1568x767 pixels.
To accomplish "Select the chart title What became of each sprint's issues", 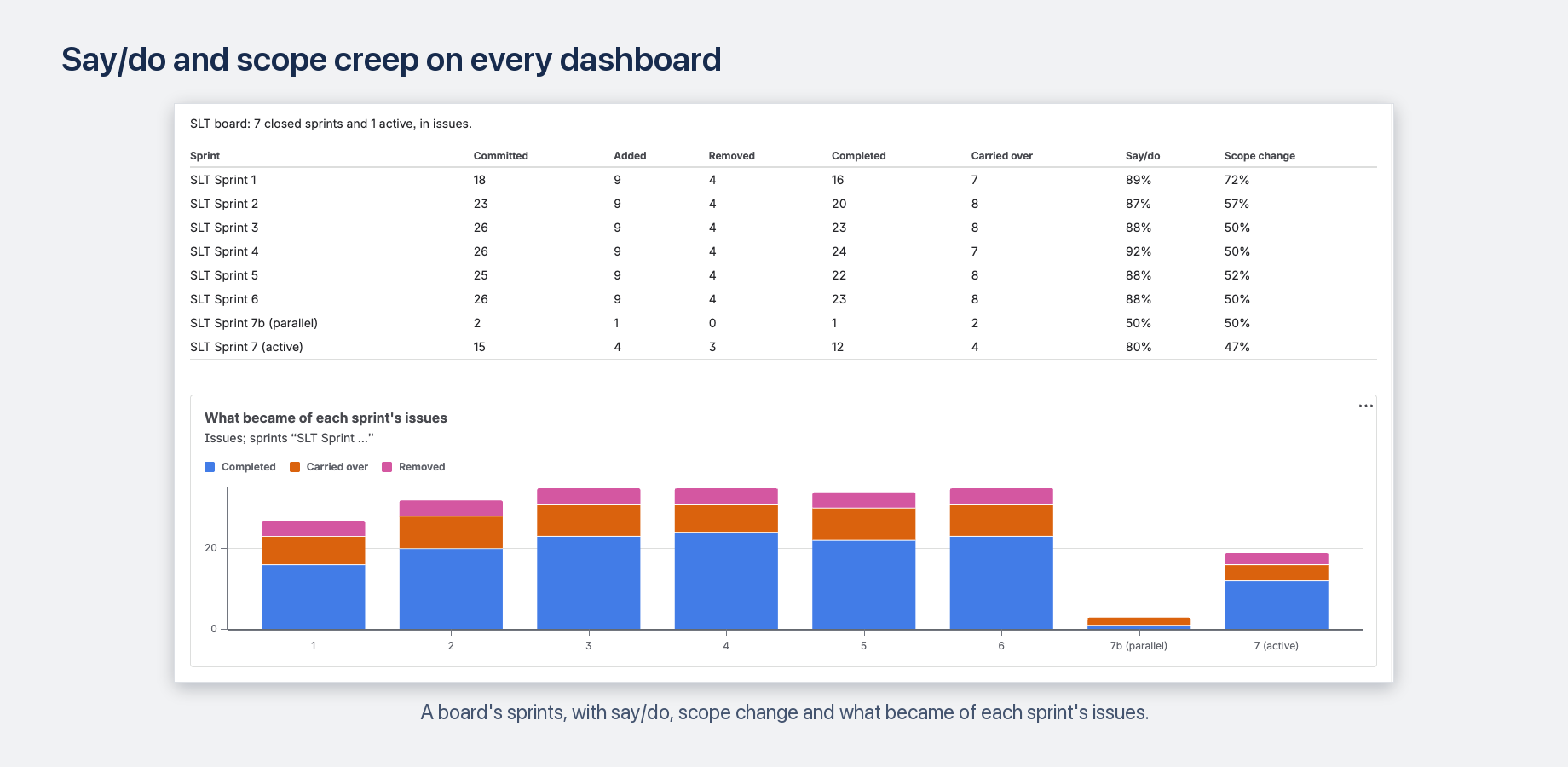I will (326, 418).
